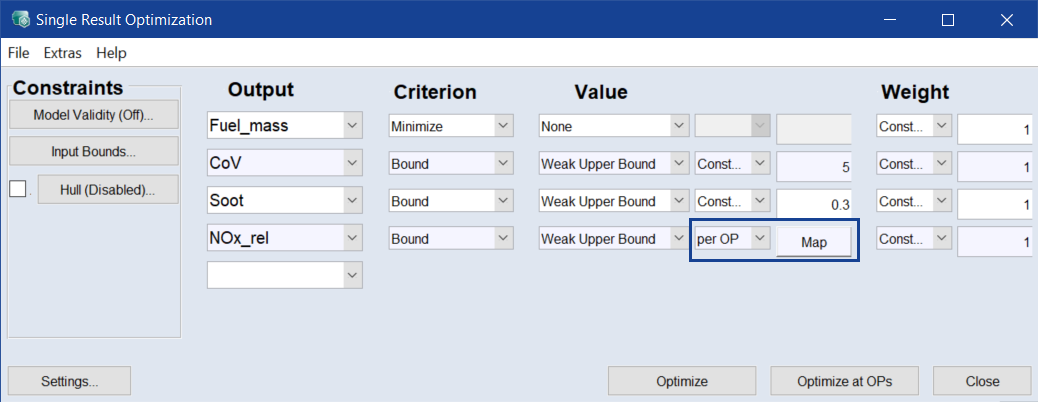Open the Extras menu
Screen dimensions: 1038x402
click(x=62, y=53)
